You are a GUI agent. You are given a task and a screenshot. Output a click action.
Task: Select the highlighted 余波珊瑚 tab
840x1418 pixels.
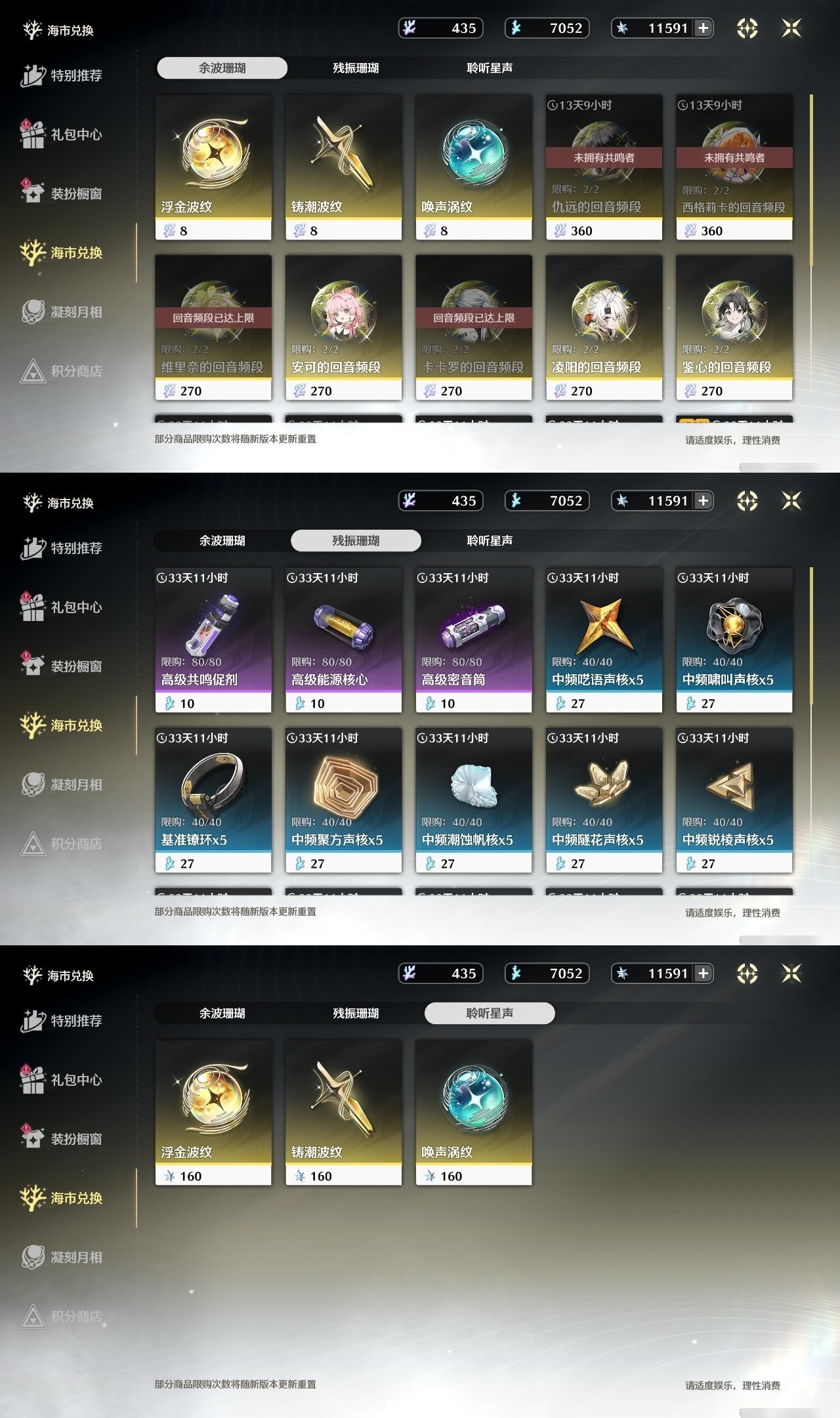222,68
